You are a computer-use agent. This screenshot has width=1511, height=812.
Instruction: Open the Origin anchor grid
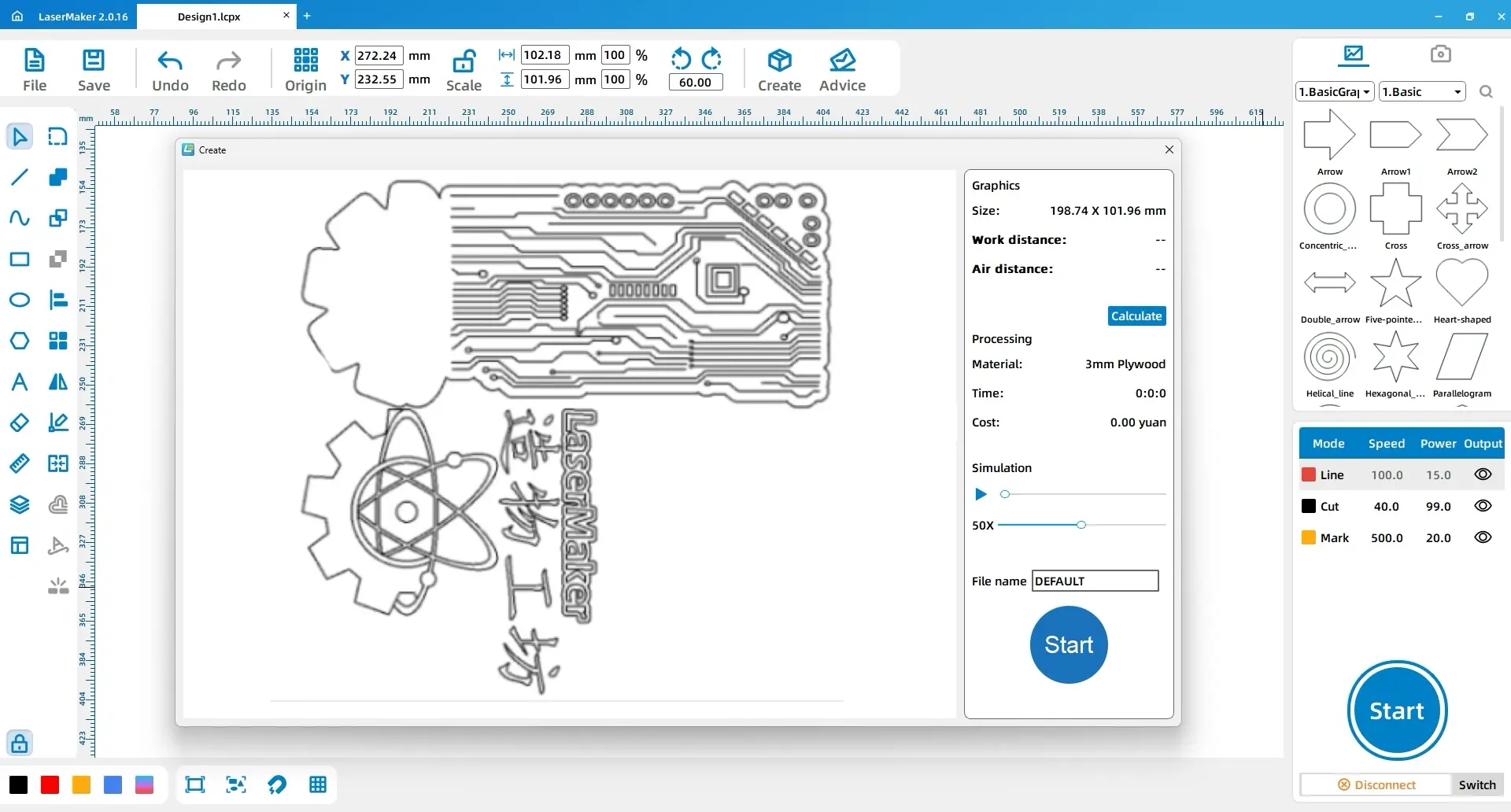pos(305,60)
